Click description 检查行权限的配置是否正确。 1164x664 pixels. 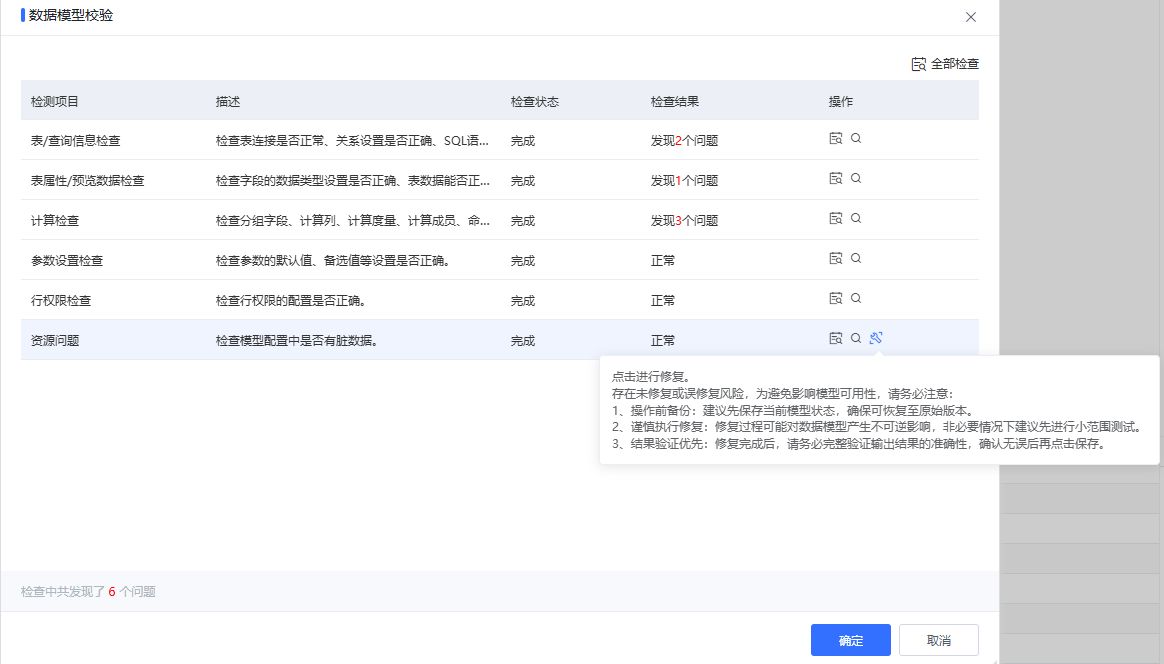291,301
